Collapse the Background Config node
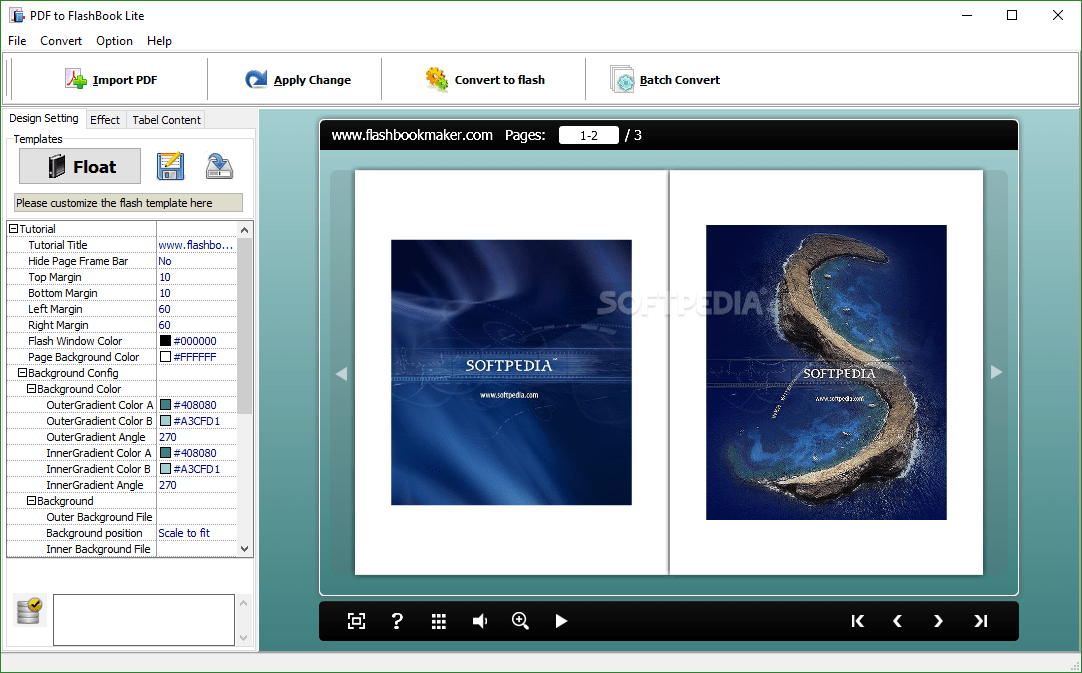 tap(22, 373)
